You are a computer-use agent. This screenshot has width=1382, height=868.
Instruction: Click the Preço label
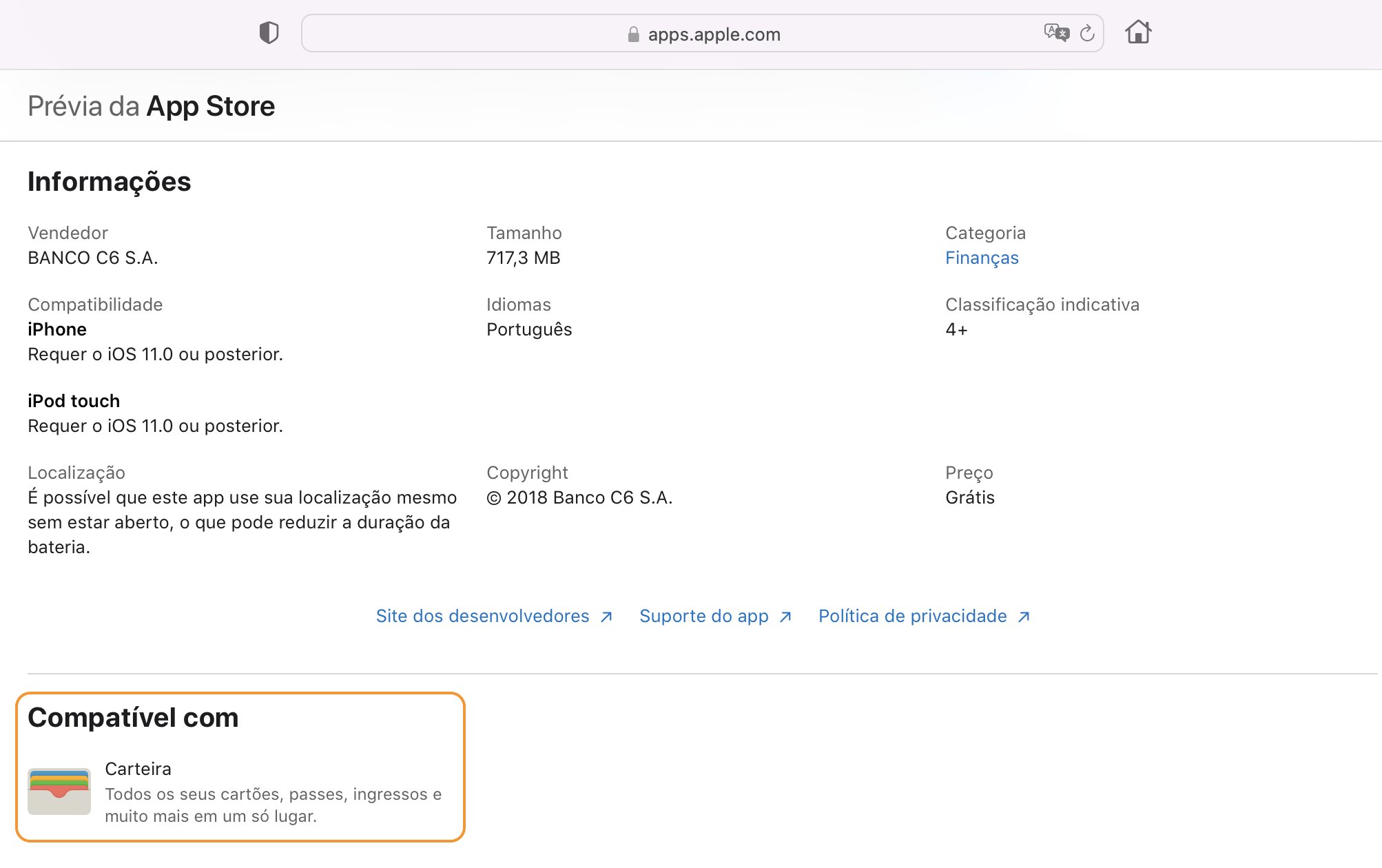click(969, 473)
